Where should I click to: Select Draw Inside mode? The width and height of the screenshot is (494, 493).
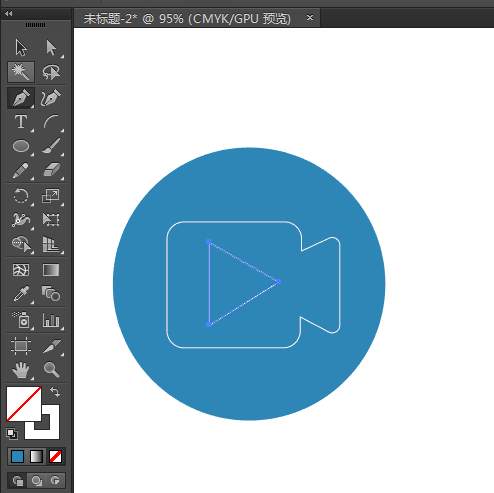coord(55,480)
